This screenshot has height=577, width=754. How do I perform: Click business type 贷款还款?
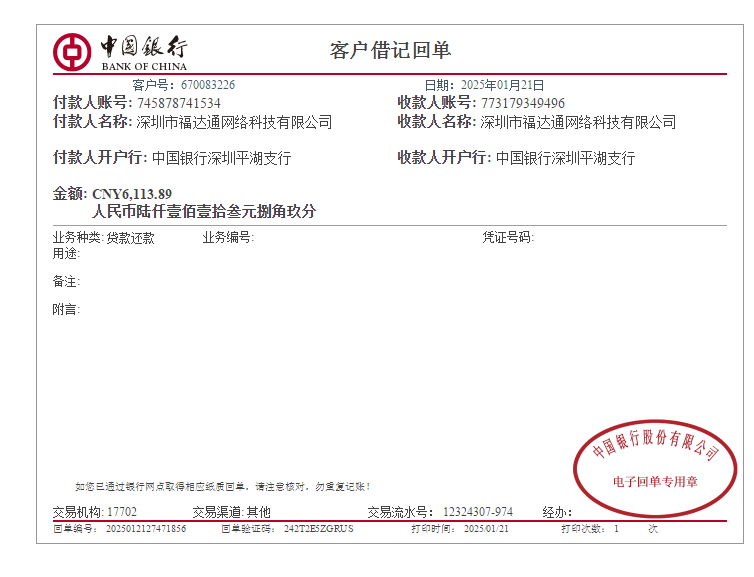point(130,238)
